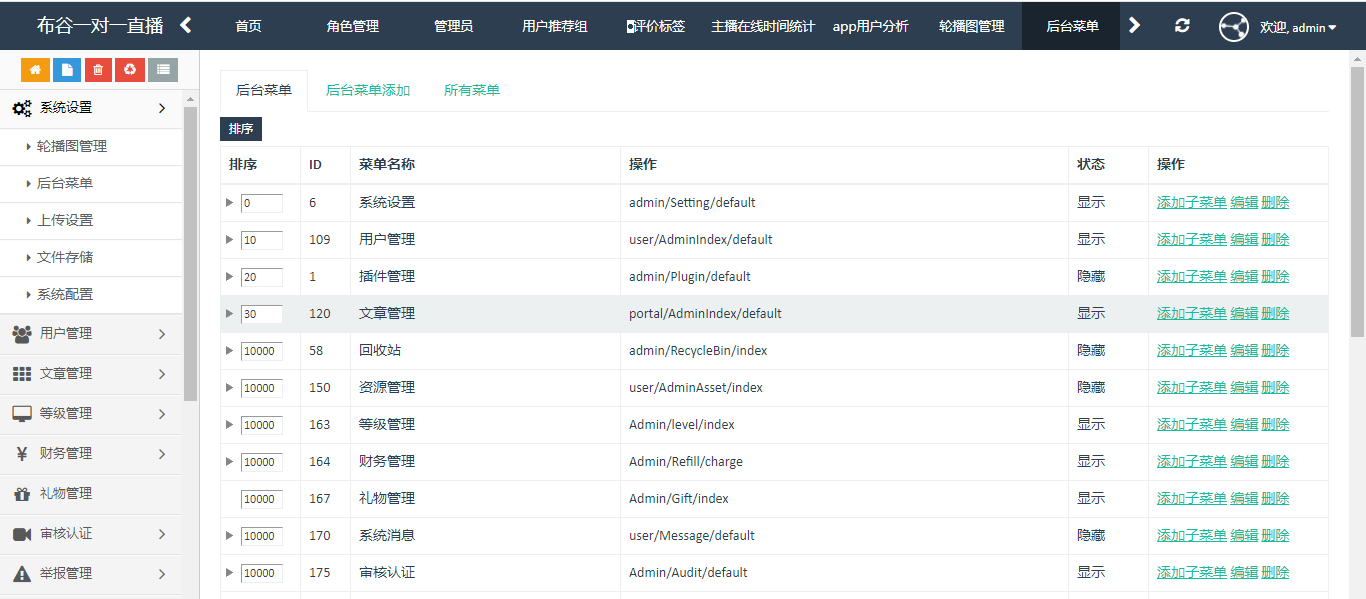Click the blue document icon button
This screenshot has height=599, width=1366.
pos(67,69)
